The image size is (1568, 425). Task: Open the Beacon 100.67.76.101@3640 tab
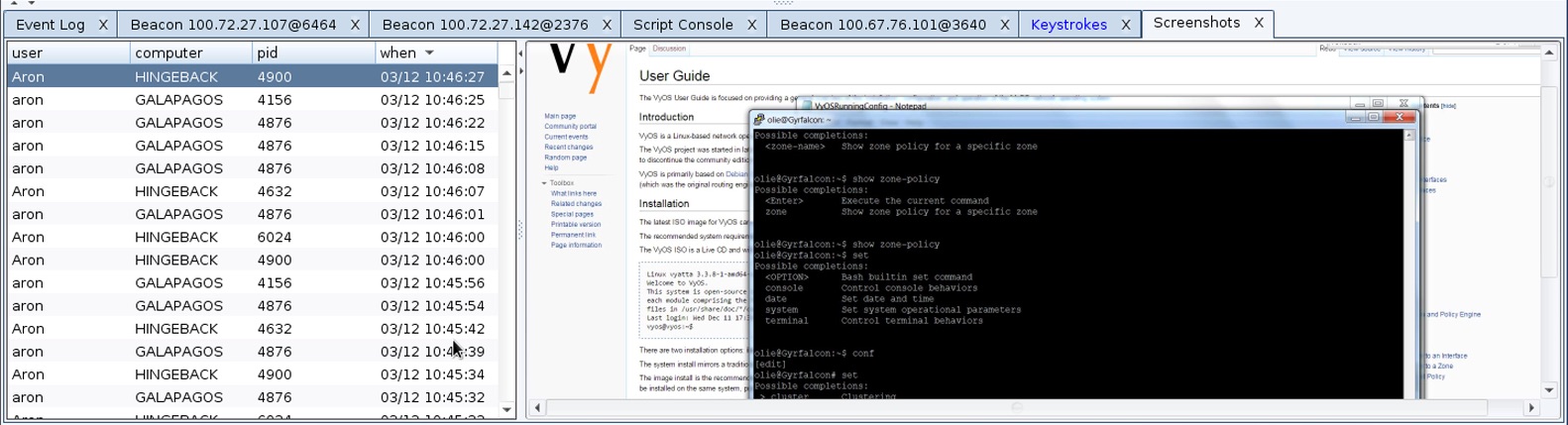tap(882, 25)
